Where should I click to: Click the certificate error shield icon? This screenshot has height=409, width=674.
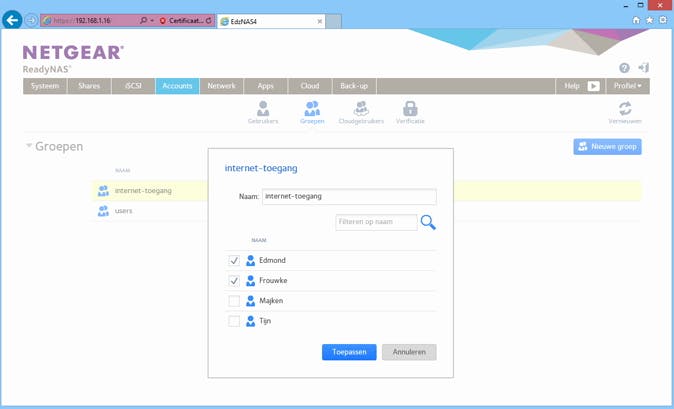[x=162, y=21]
